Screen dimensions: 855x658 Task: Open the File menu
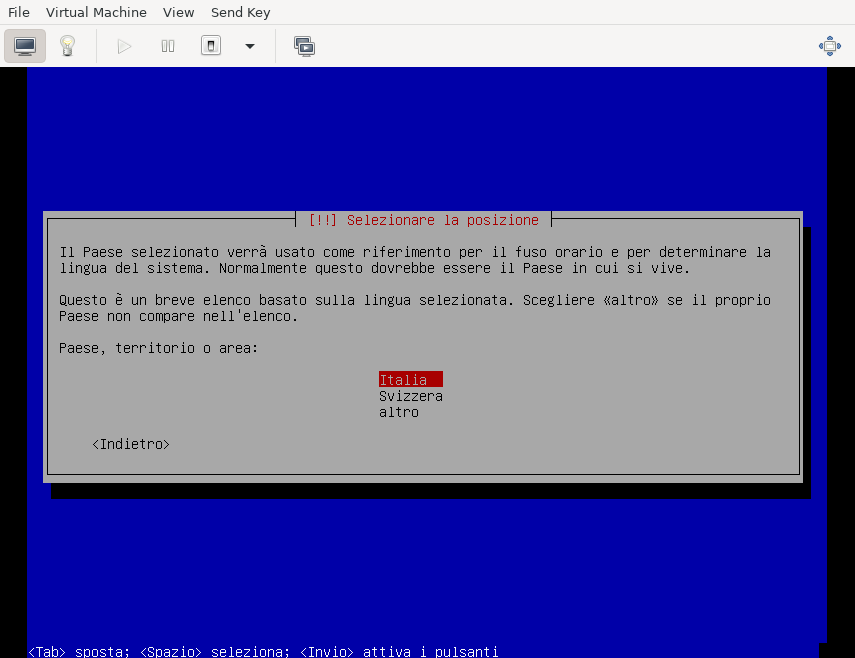[19, 12]
